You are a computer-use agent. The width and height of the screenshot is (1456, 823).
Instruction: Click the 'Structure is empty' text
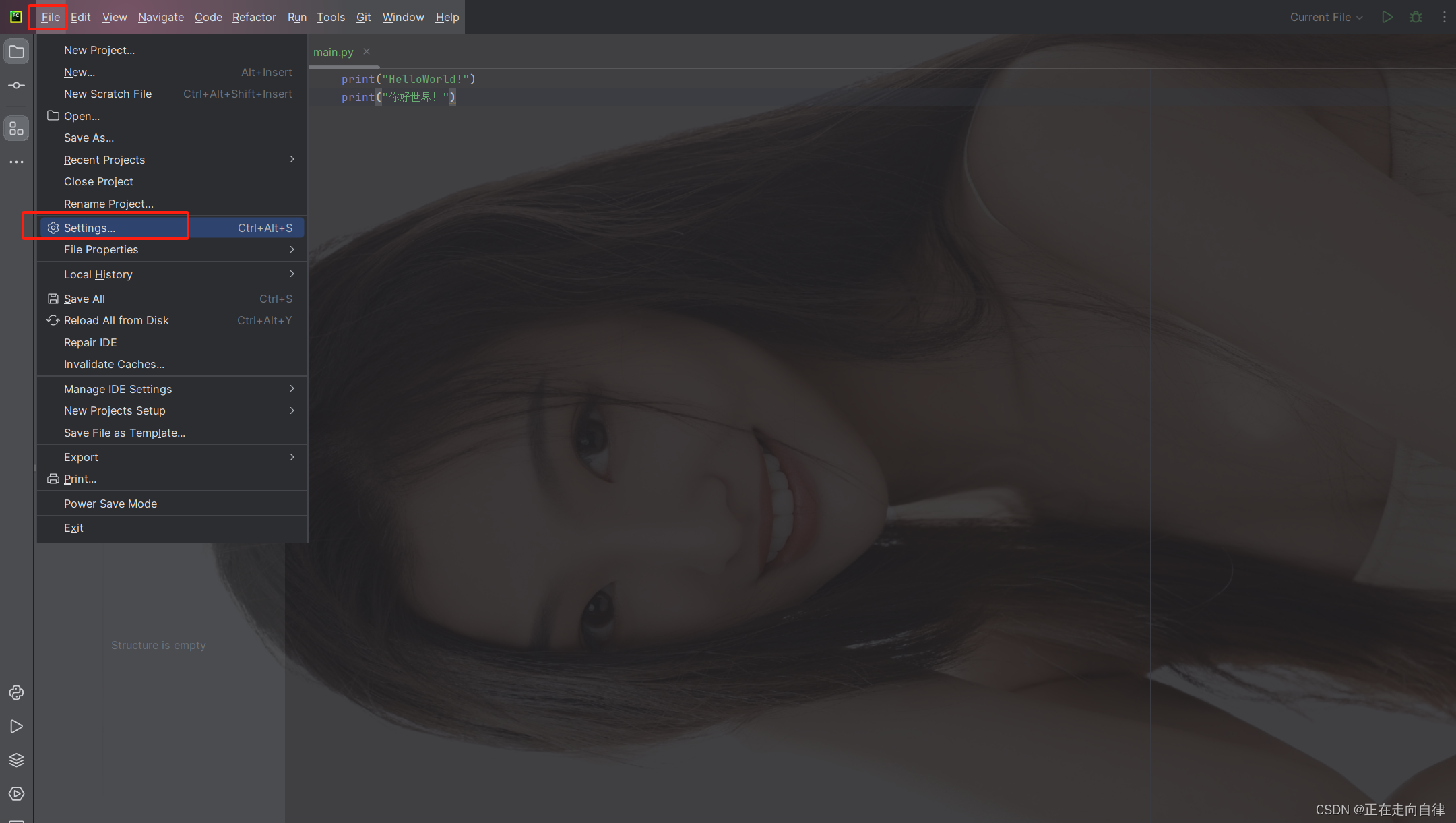[158, 645]
